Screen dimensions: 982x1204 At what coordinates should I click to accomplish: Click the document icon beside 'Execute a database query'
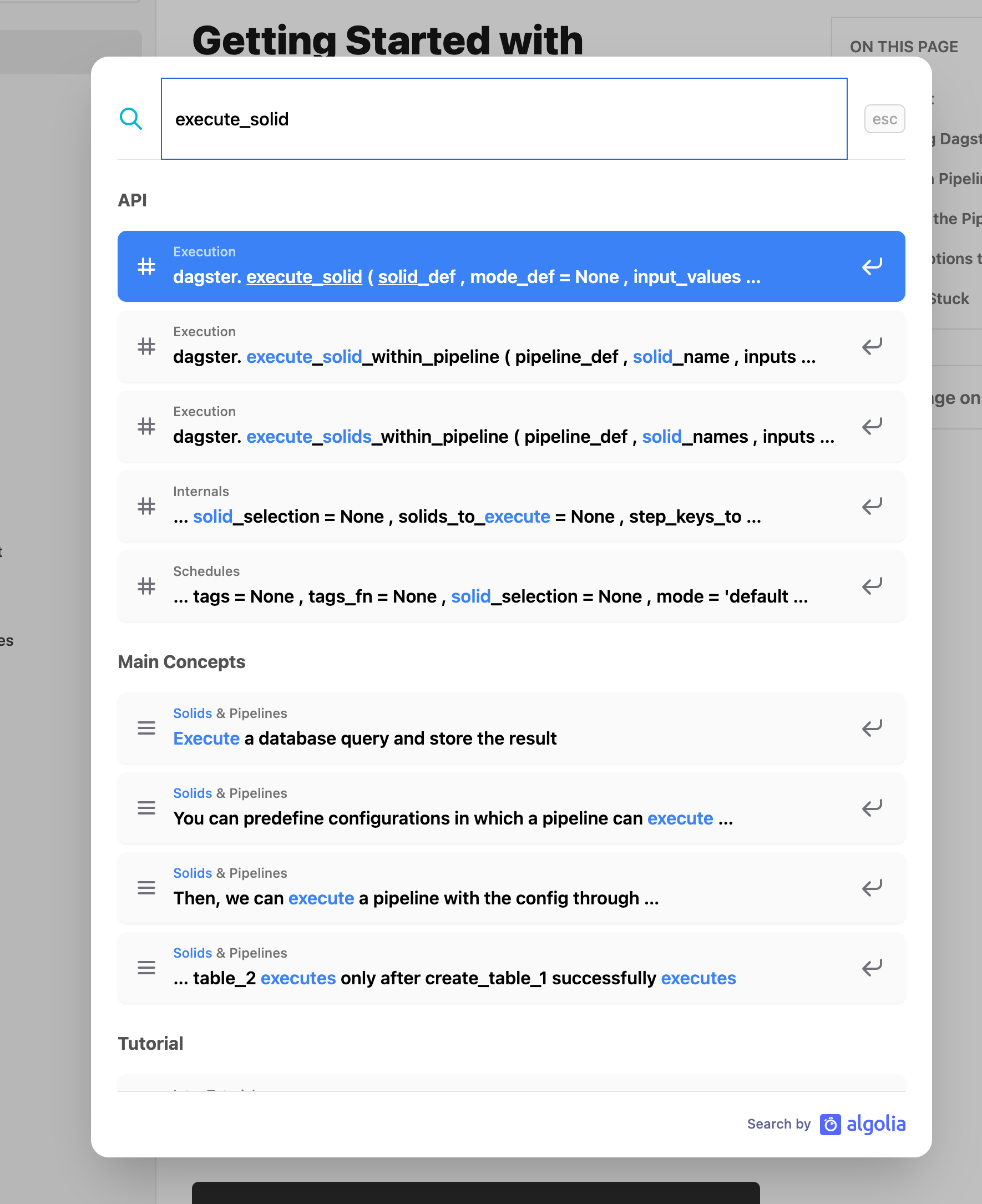point(146,729)
